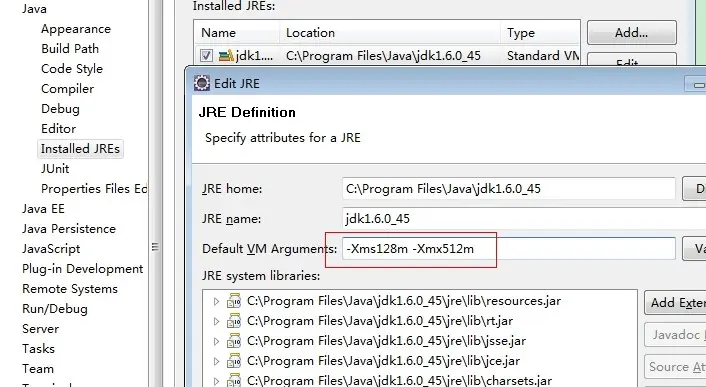Click the preferences sash handle beside the tree
Screen dimensions: 706x387
(155, 247)
